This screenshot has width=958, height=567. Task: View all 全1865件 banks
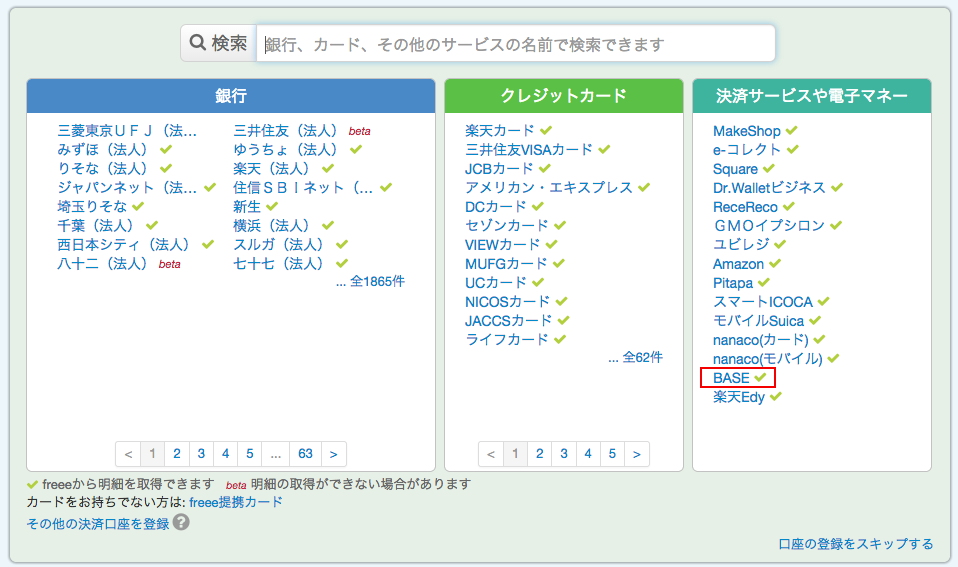(x=377, y=282)
